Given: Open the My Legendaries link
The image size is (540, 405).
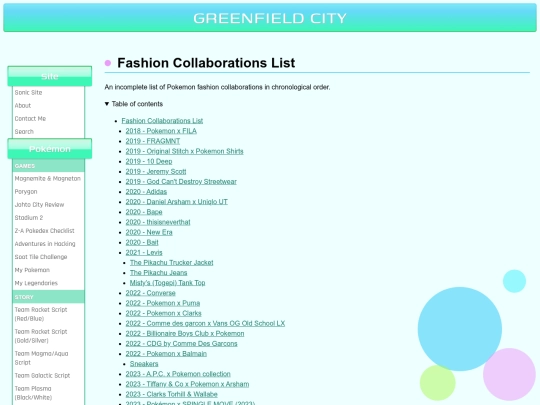Looking at the screenshot, I should pyautogui.click(x=36, y=283).
